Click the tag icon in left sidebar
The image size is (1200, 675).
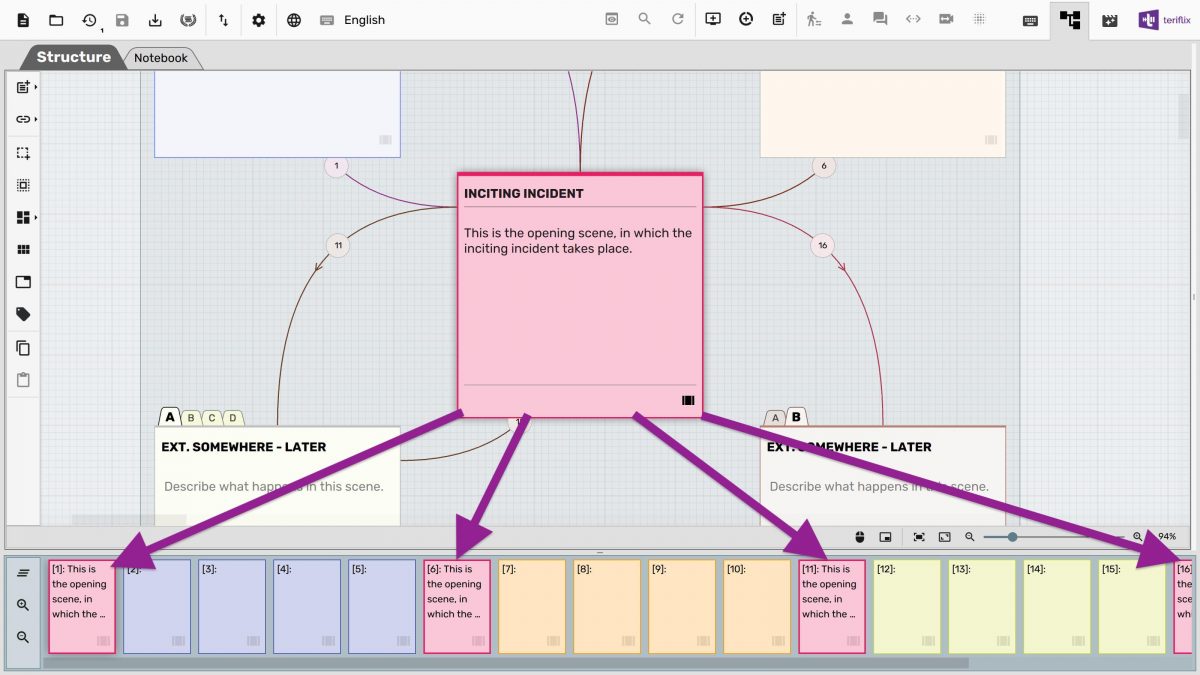click(23, 315)
